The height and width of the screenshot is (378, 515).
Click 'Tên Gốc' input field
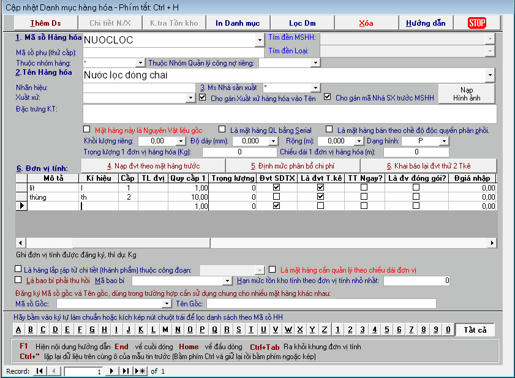point(321,303)
